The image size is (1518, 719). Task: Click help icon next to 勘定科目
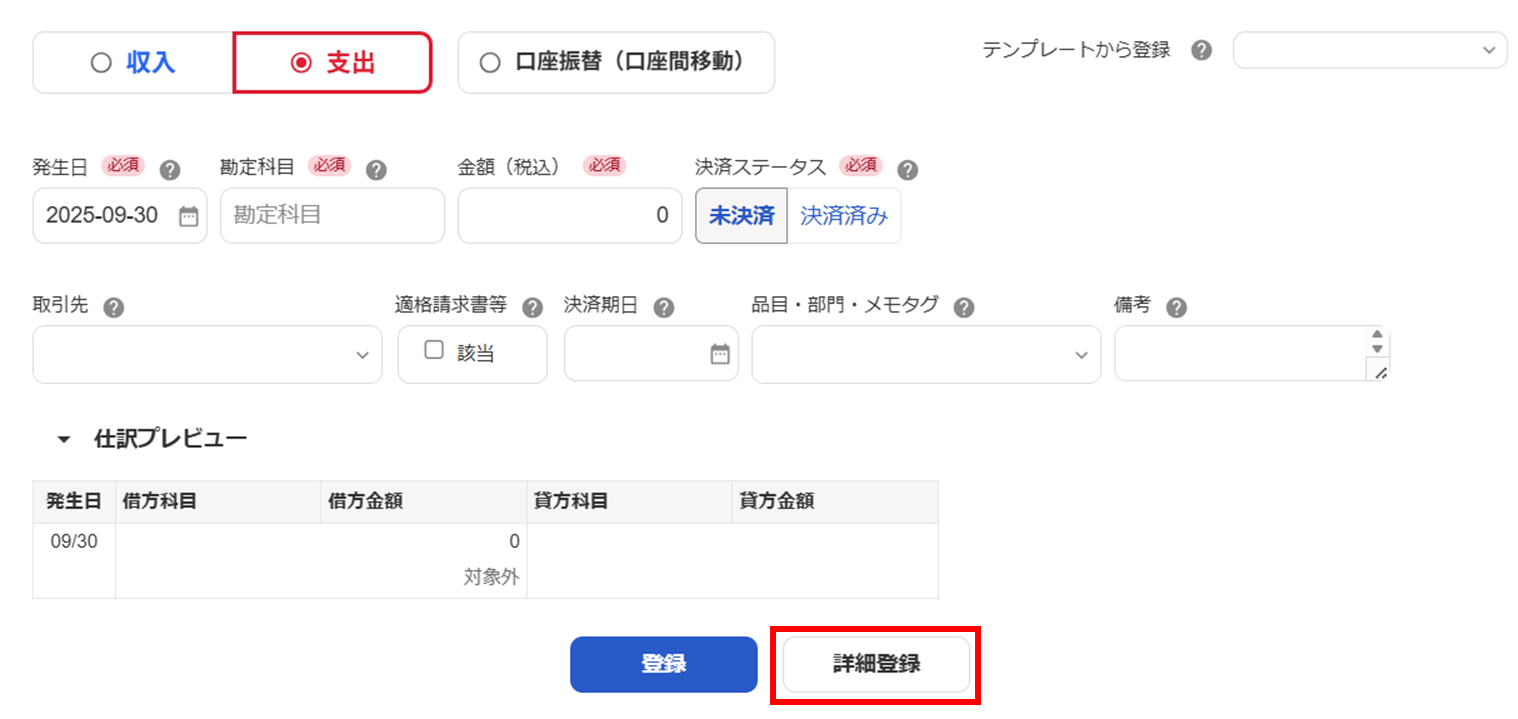(376, 170)
